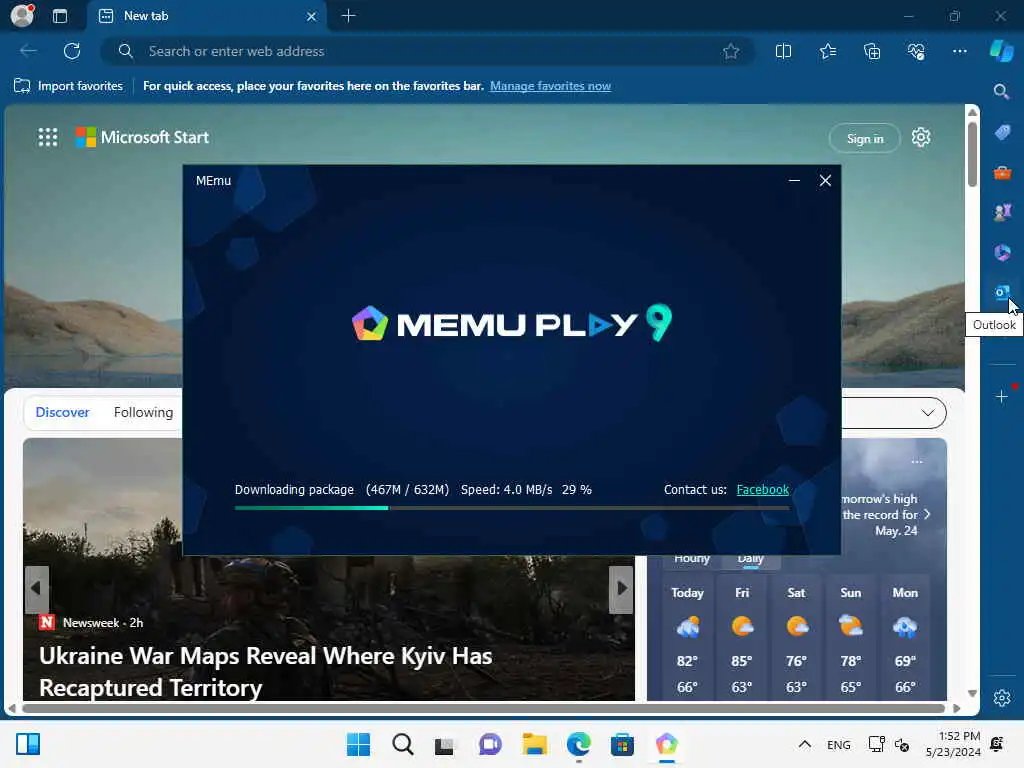Viewport: 1024px width, 768px height.
Task: Open File Explorer from taskbar
Action: pos(534,744)
